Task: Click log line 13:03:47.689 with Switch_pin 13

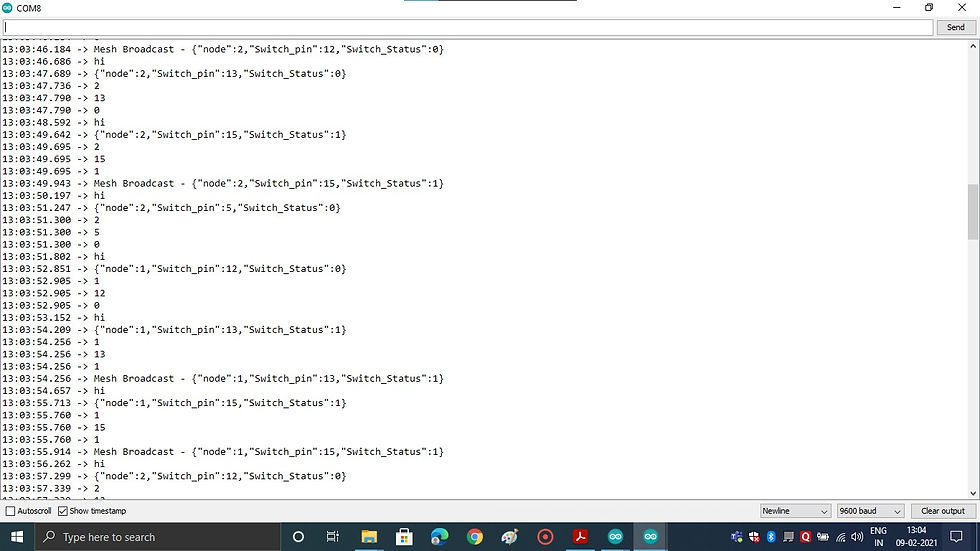Action: pyautogui.click(x=174, y=74)
